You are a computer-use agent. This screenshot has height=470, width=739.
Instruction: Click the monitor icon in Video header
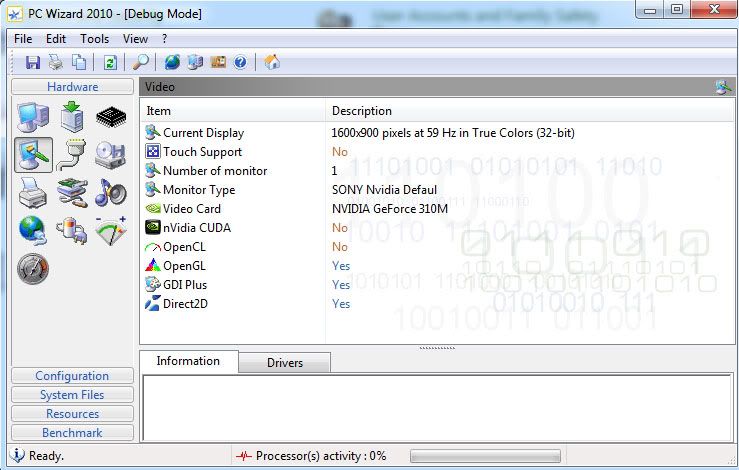click(x=723, y=87)
